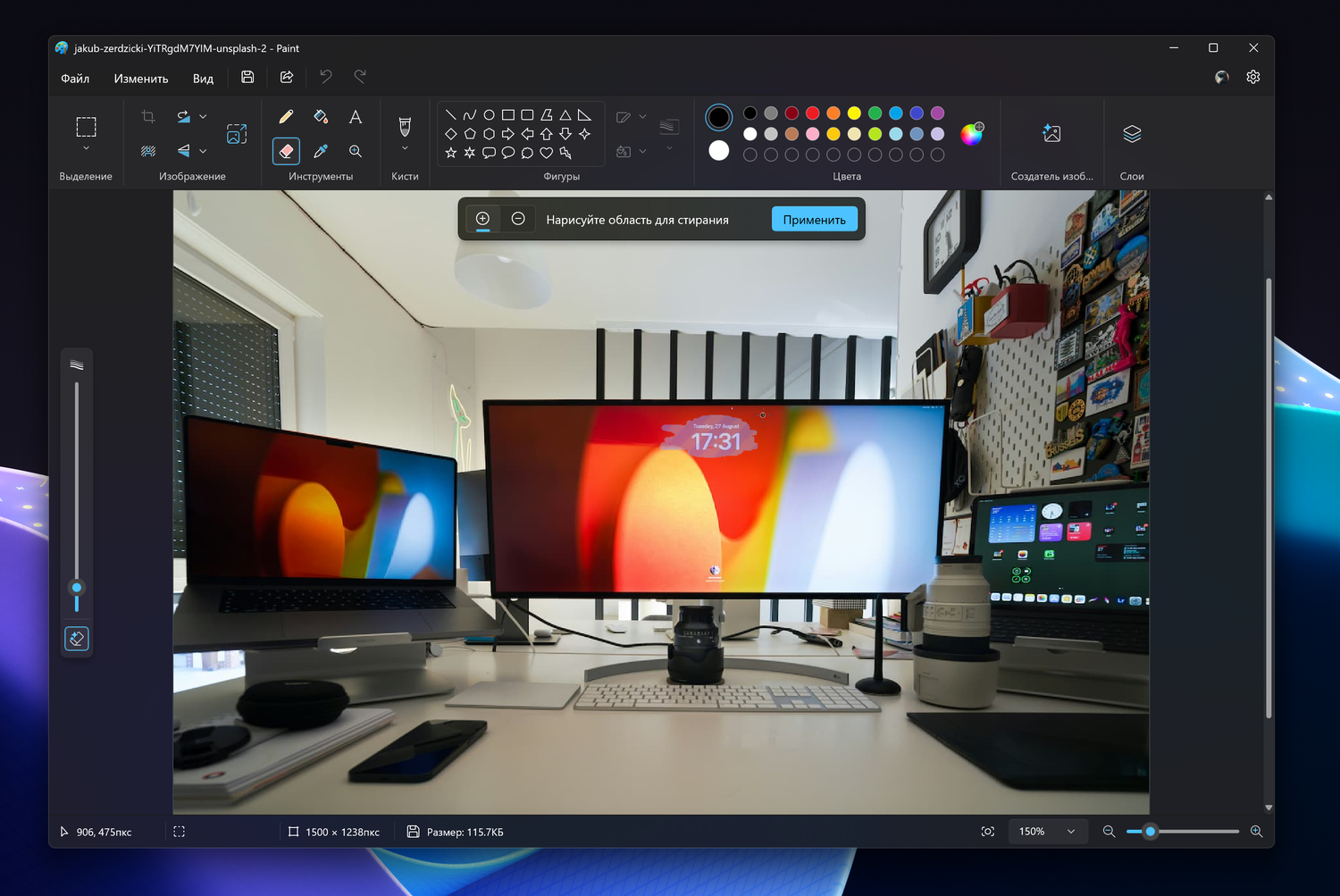Image resolution: width=1340 pixels, height=896 pixels.
Task: Expand the line size dropdown
Action: click(x=669, y=149)
